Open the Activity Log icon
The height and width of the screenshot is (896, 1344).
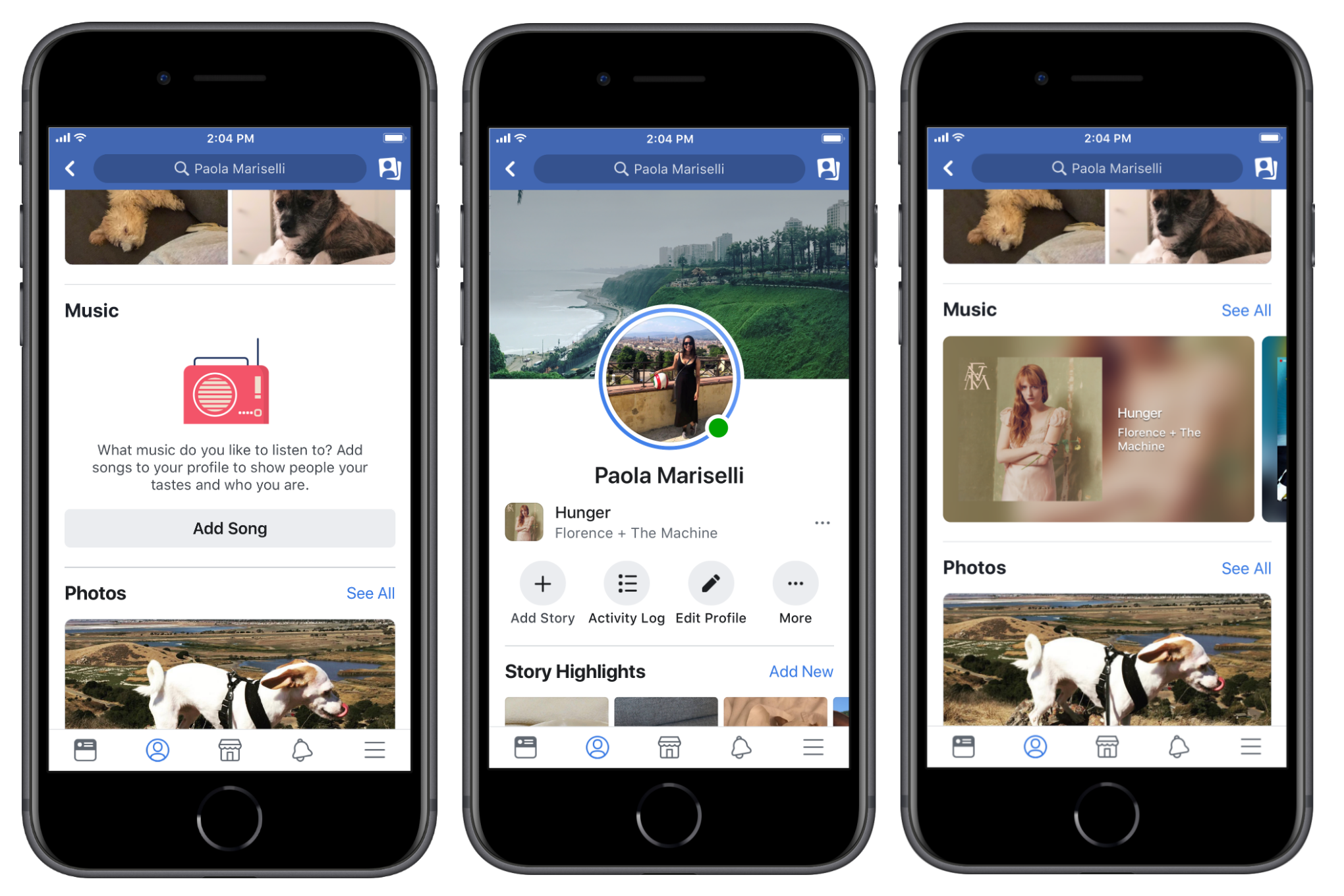click(623, 585)
